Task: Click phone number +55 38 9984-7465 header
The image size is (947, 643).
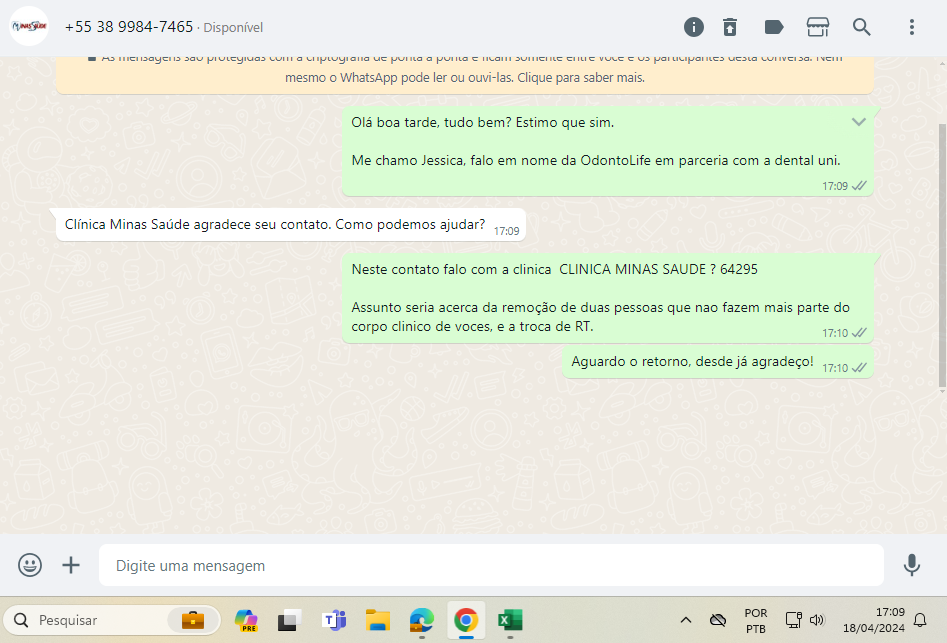Action: click(x=129, y=27)
